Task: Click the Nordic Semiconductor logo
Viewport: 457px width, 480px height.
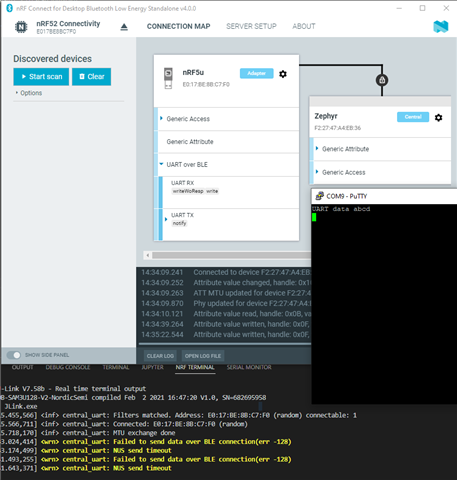Action: click(441, 27)
